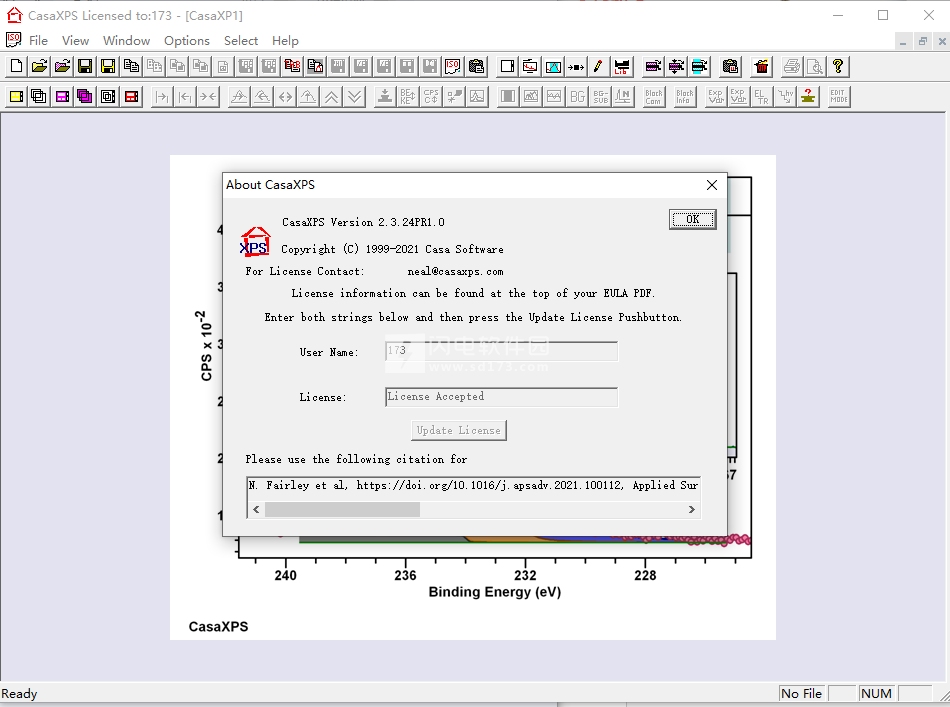Open the Help menu

point(285,41)
